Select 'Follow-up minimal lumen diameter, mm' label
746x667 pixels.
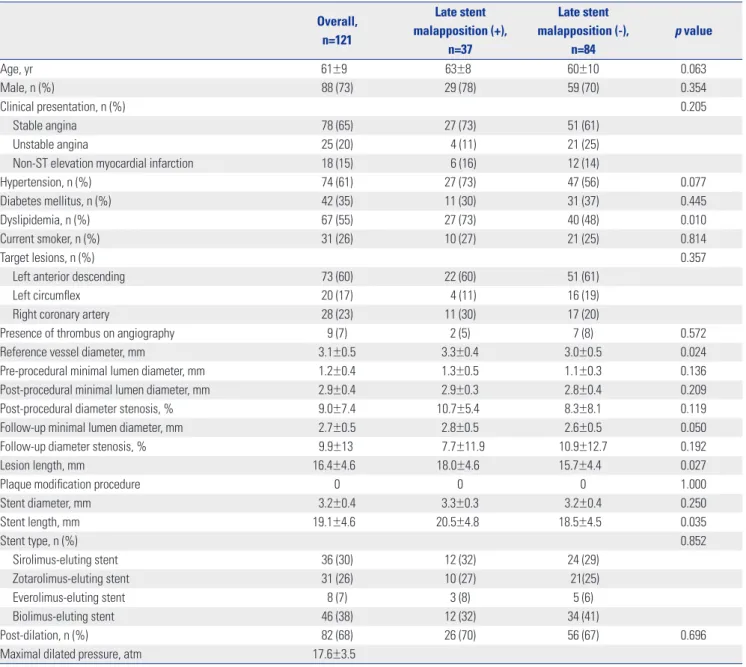click(91, 428)
